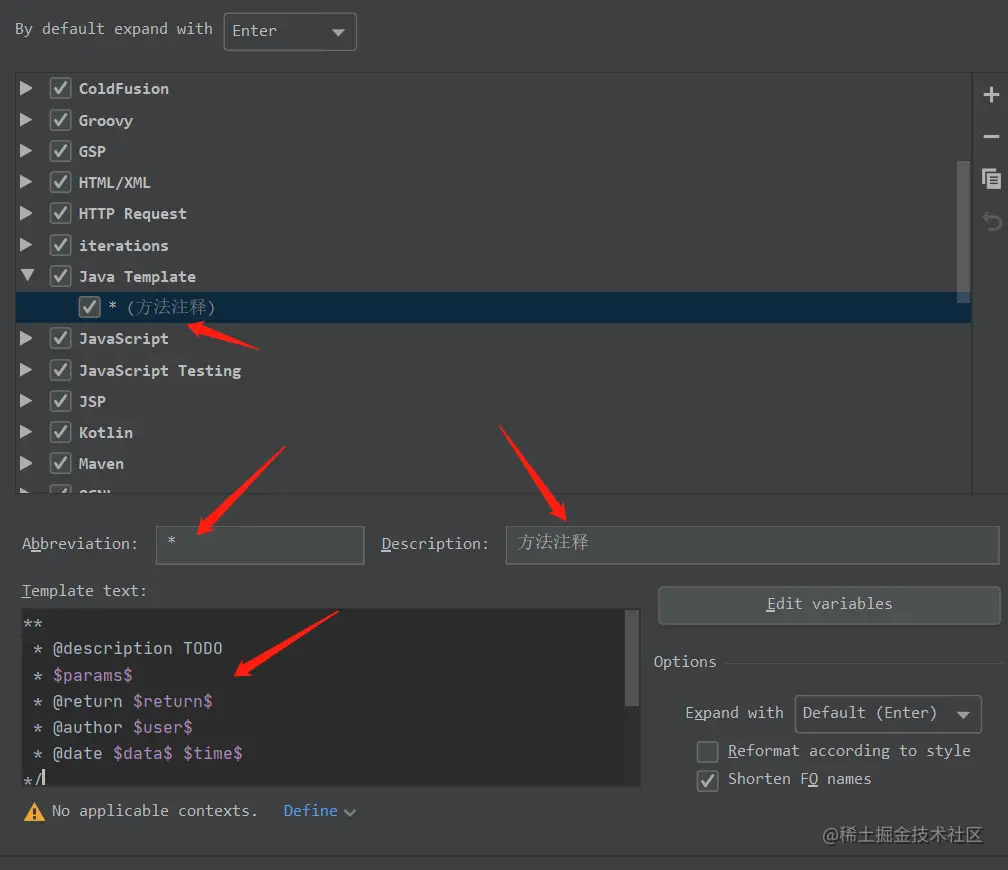The image size is (1008, 870).
Task: Toggle the GSP group checkbox
Action: (60, 150)
